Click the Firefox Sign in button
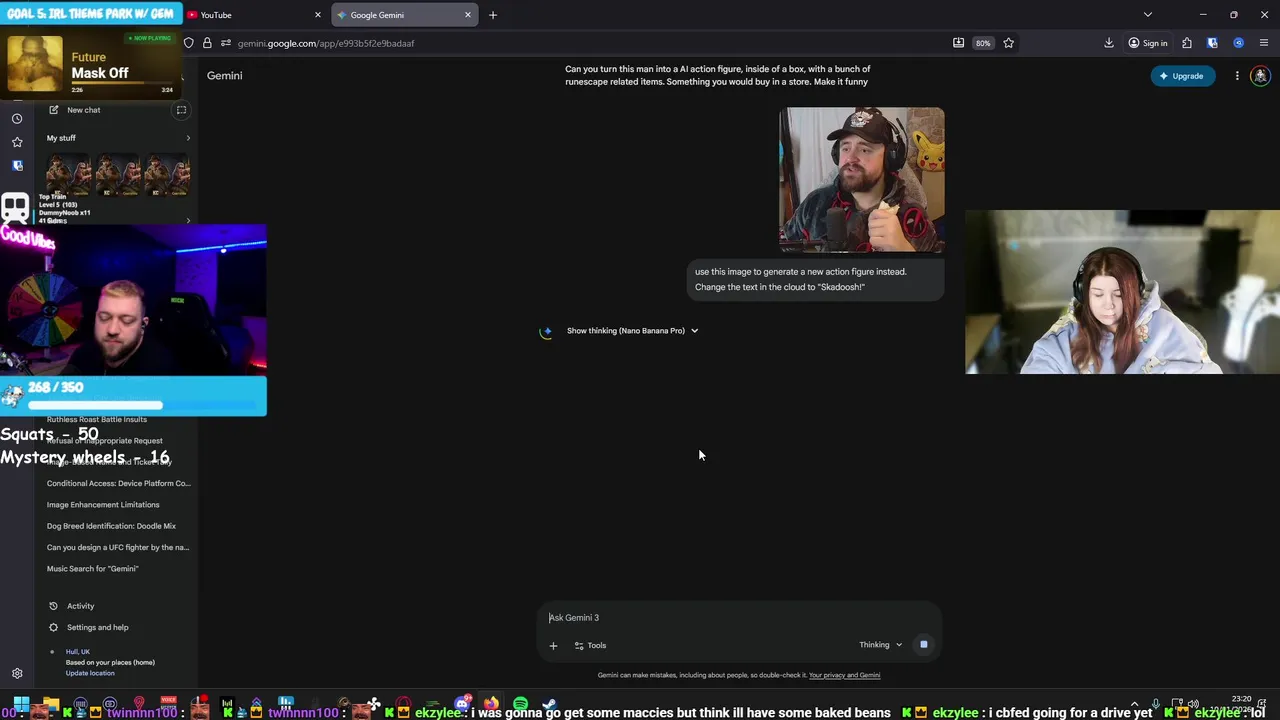Screen dimensions: 1280x720 click(x=1147, y=43)
